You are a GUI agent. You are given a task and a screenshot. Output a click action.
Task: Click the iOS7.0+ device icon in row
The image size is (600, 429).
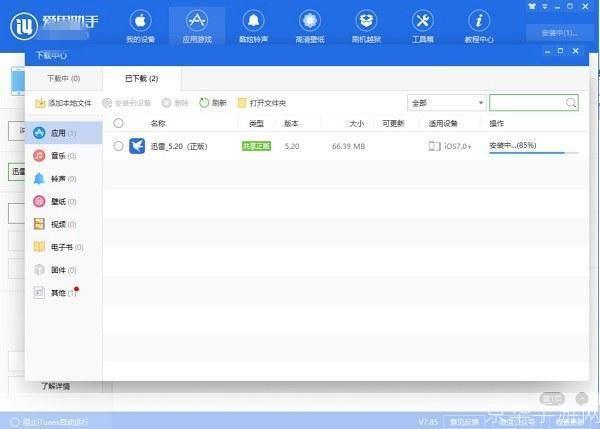434,146
